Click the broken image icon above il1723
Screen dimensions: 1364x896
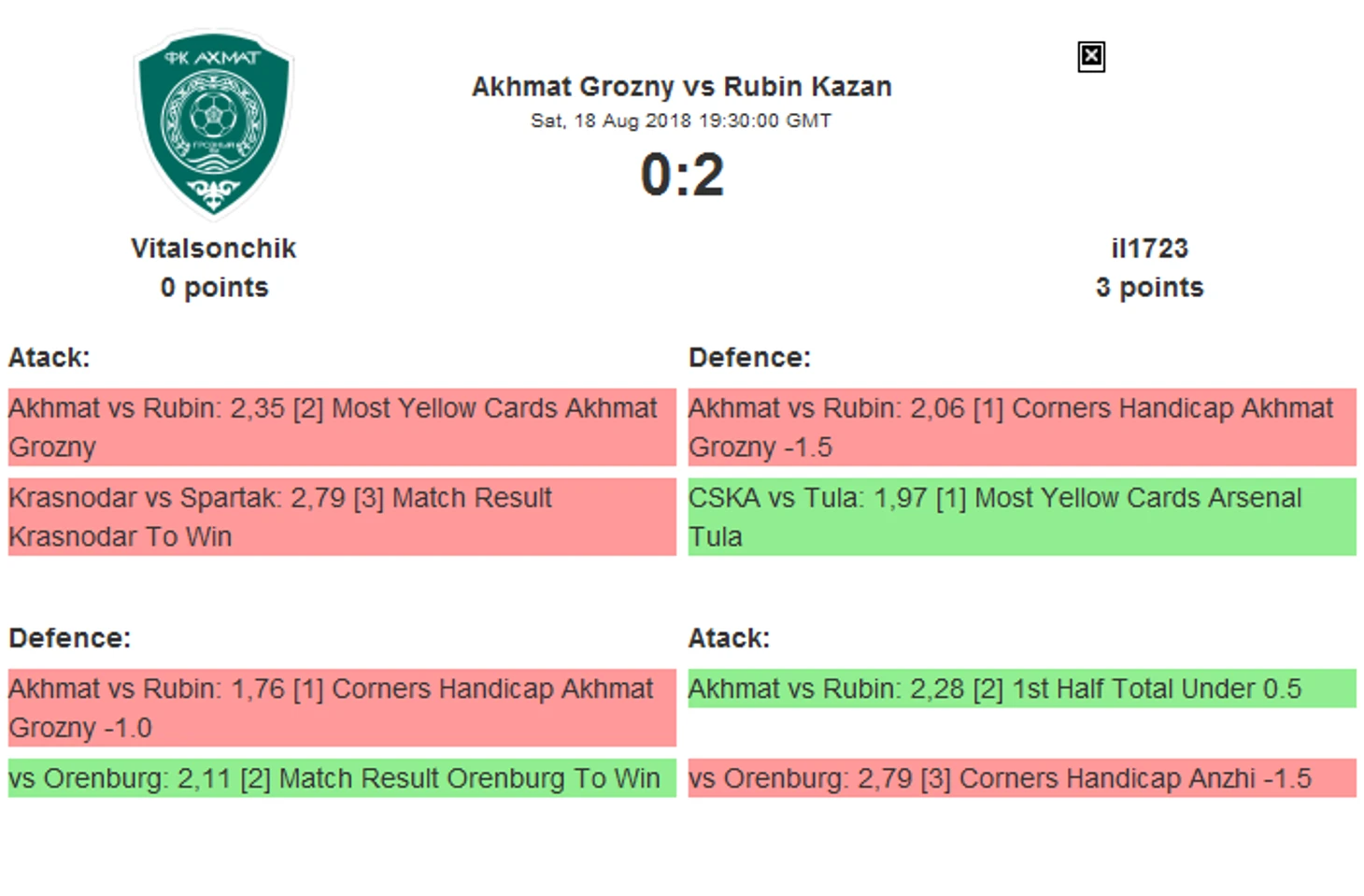click(x=1090, y=57)
